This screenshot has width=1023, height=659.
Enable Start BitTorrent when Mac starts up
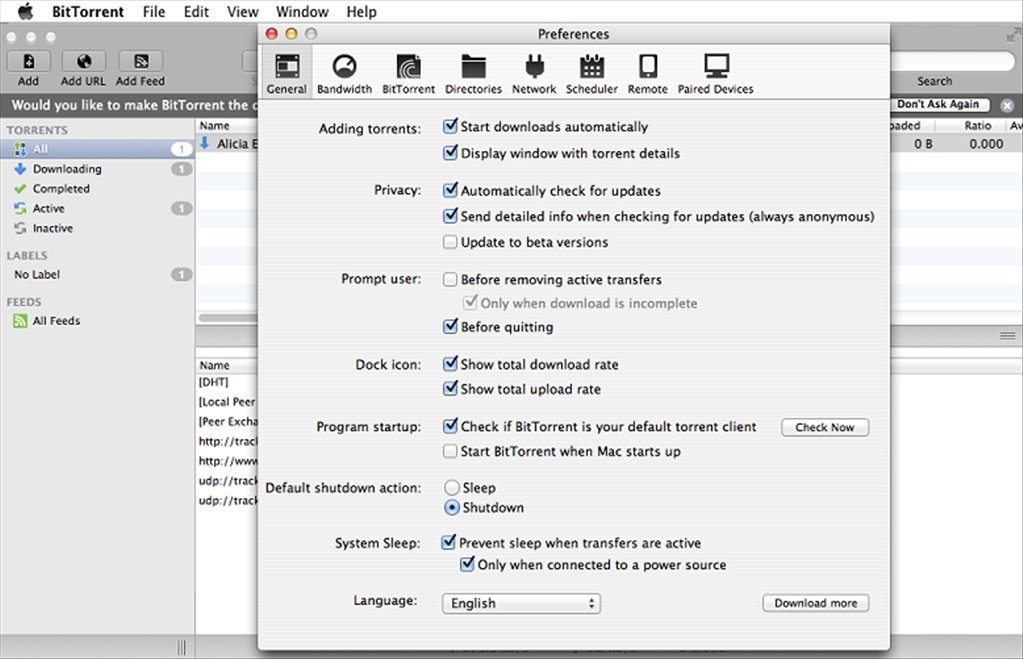450,451
